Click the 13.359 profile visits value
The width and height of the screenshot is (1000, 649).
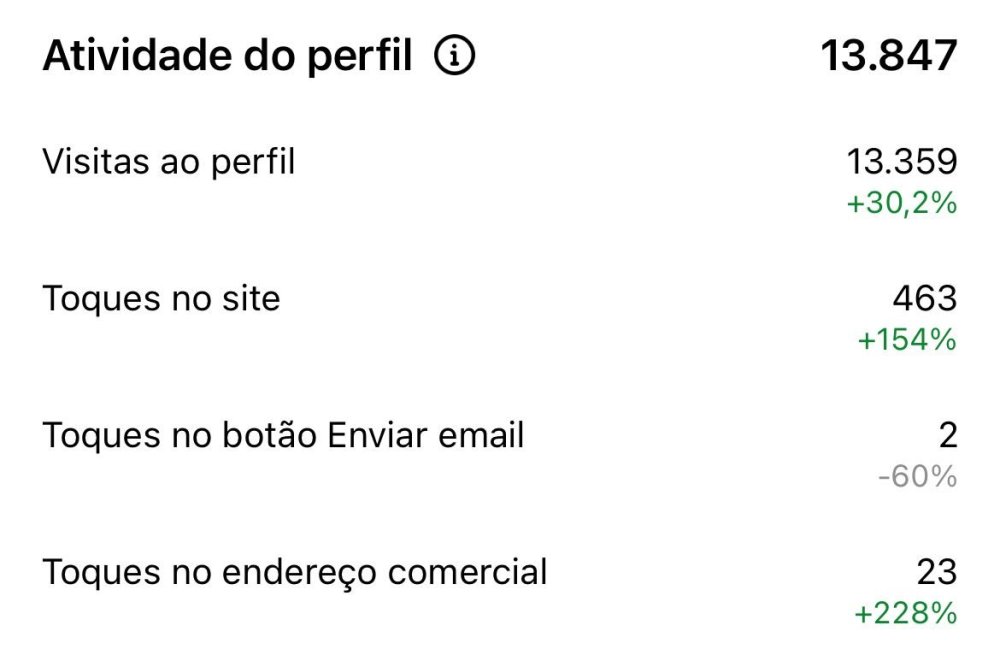[902, 161]
